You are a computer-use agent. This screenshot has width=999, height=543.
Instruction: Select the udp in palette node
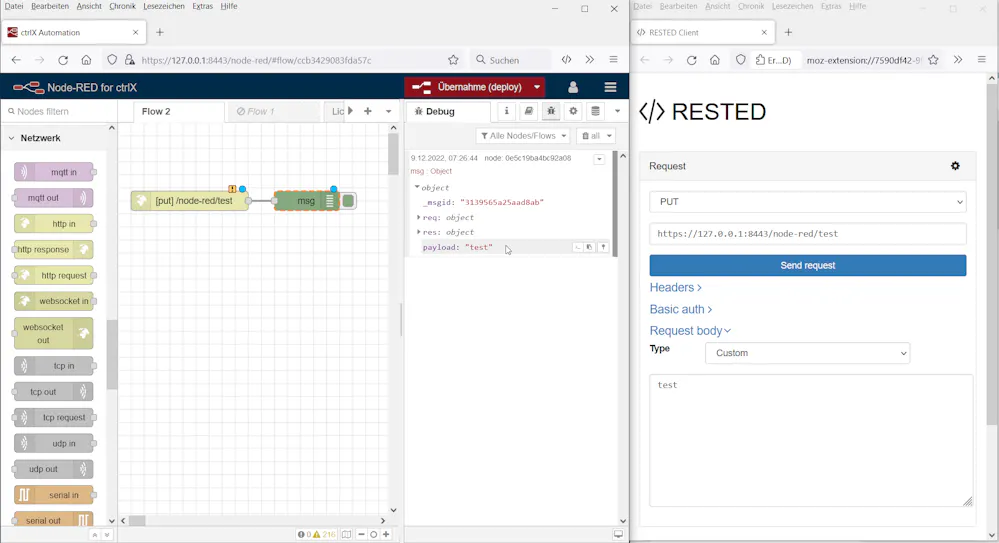click(54, 443)
